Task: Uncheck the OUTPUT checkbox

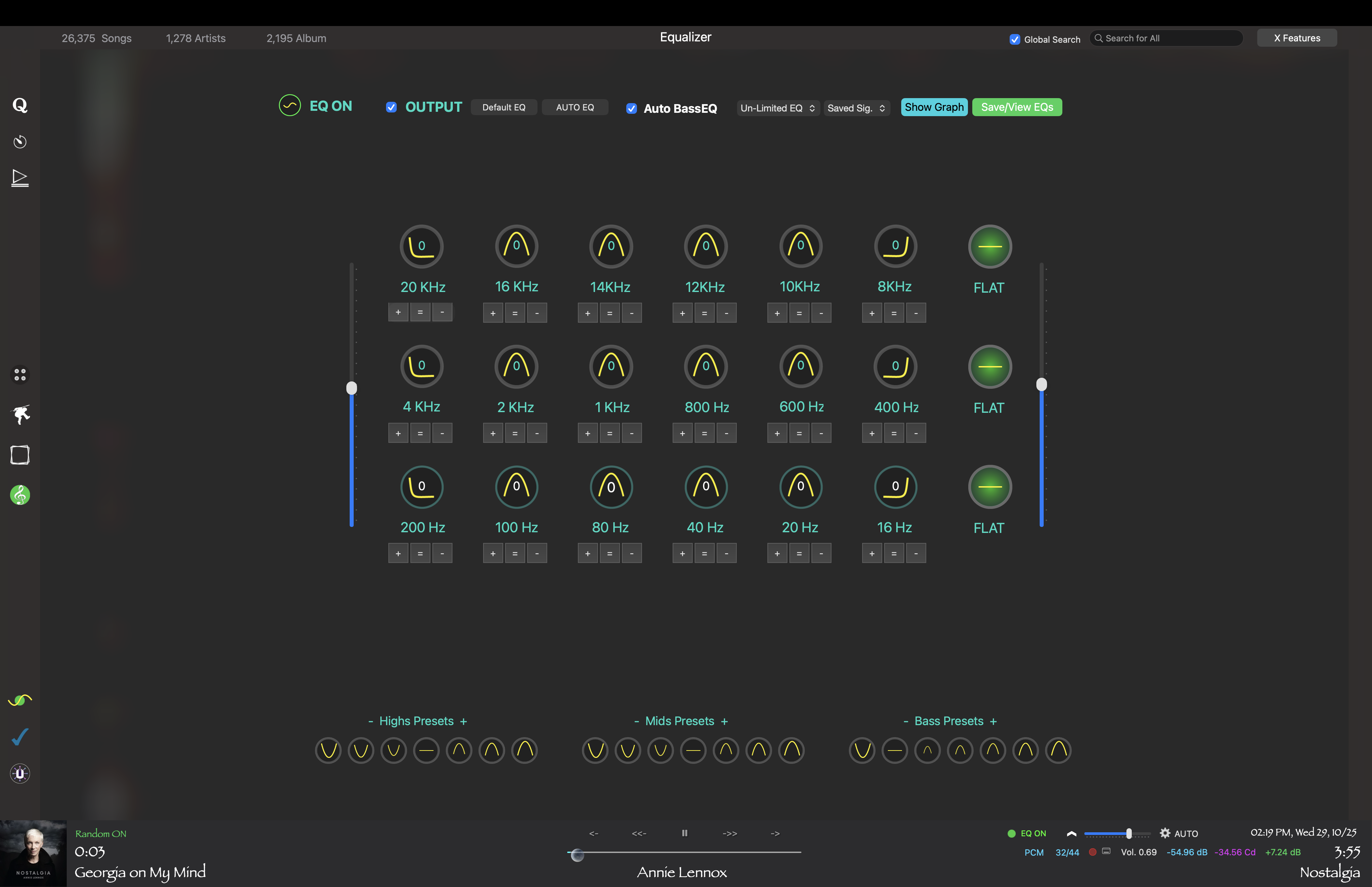Action: point(391,107)
